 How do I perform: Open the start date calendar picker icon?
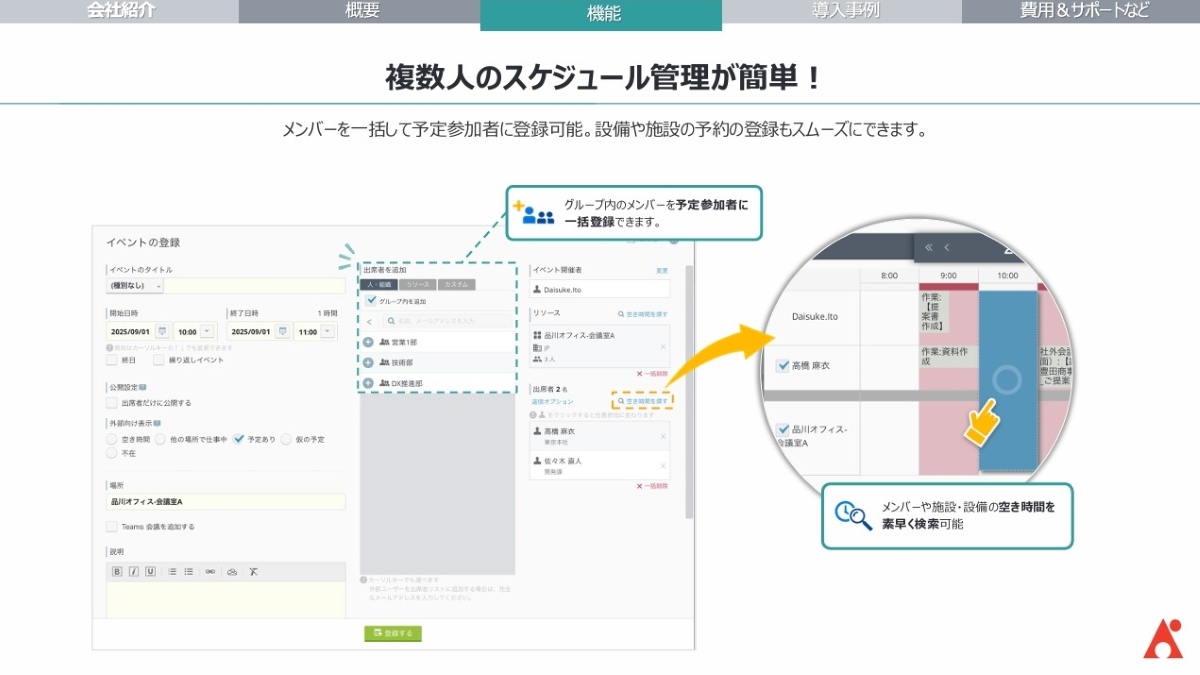click(x=162, y=331)
